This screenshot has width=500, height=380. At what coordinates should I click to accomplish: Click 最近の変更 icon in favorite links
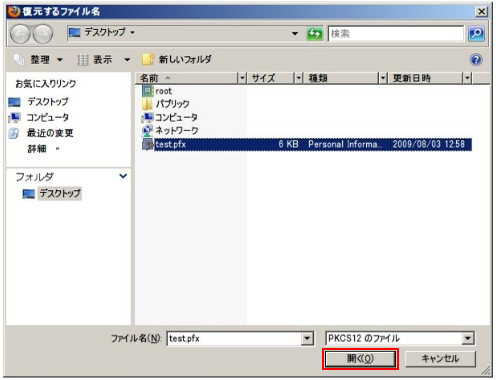(x=14, y=133)
